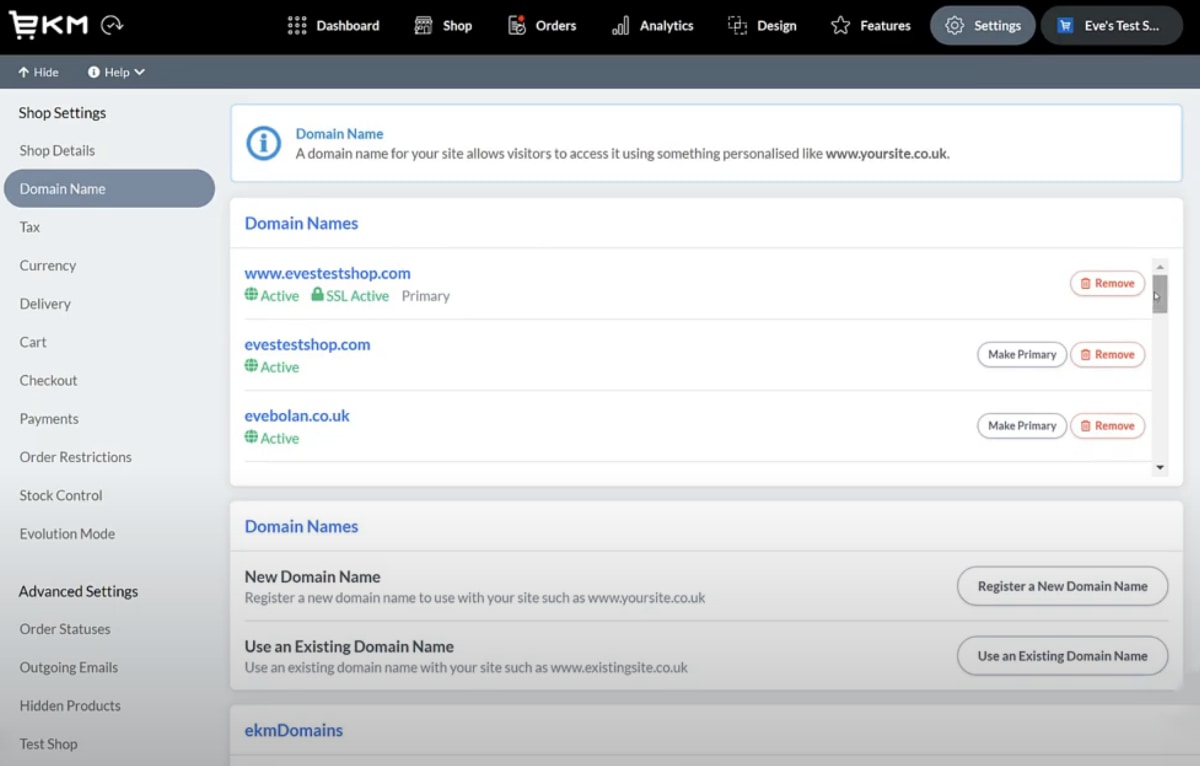The height and width of the screenshot is (766, 1200).
Task: Open the Shop menu
Action: [x=443, y=26]
